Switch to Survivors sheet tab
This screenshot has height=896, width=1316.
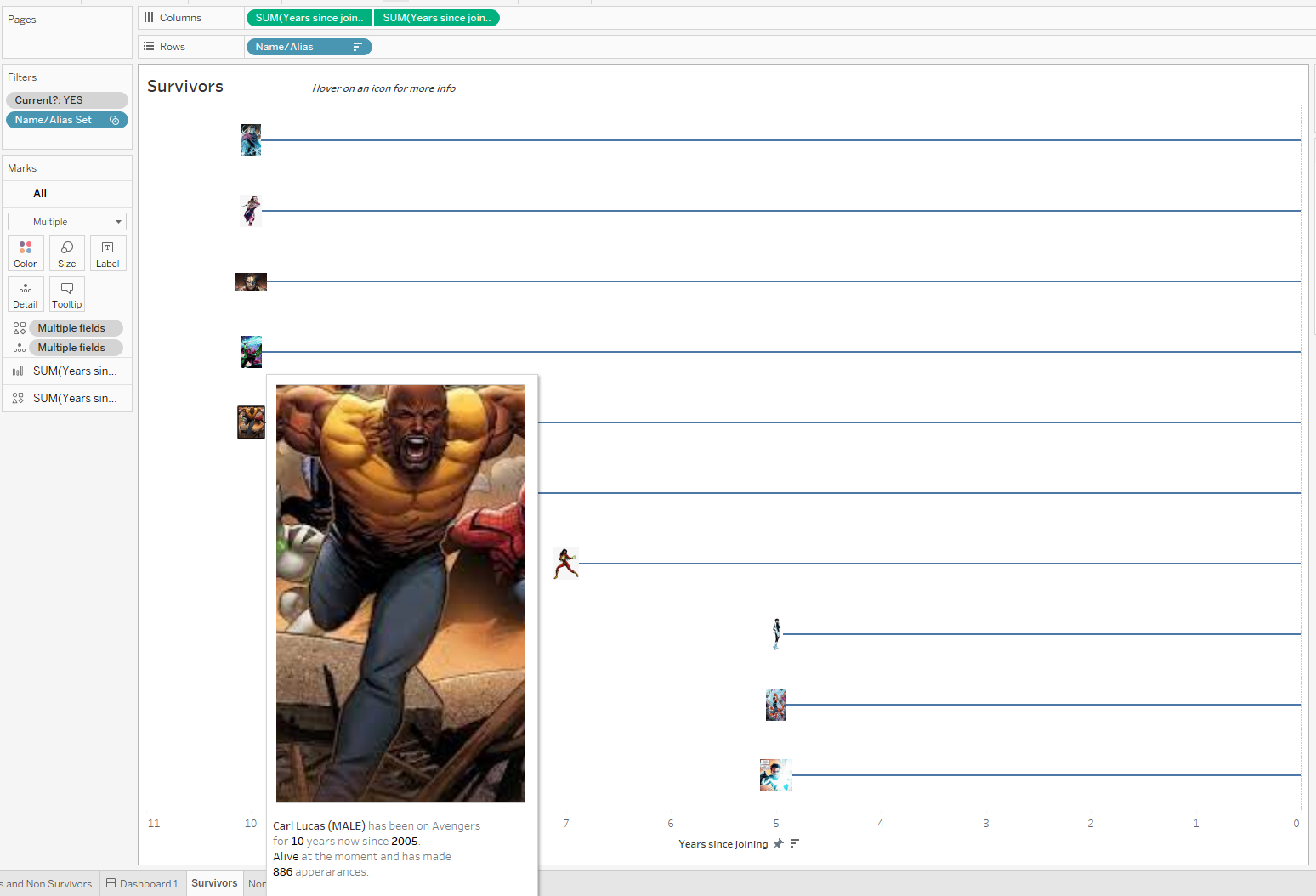pyautogui.click(x=214, y=883)
